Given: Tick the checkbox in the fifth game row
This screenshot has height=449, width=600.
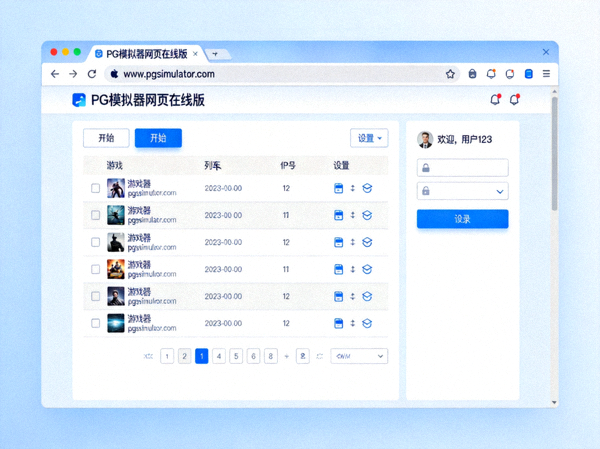Looking at the screenshot, I should pos(95,296).
